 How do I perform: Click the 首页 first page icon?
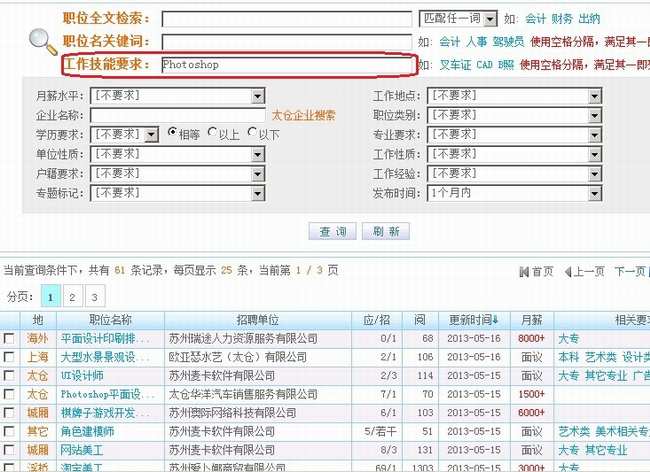[x=536, y=271]
